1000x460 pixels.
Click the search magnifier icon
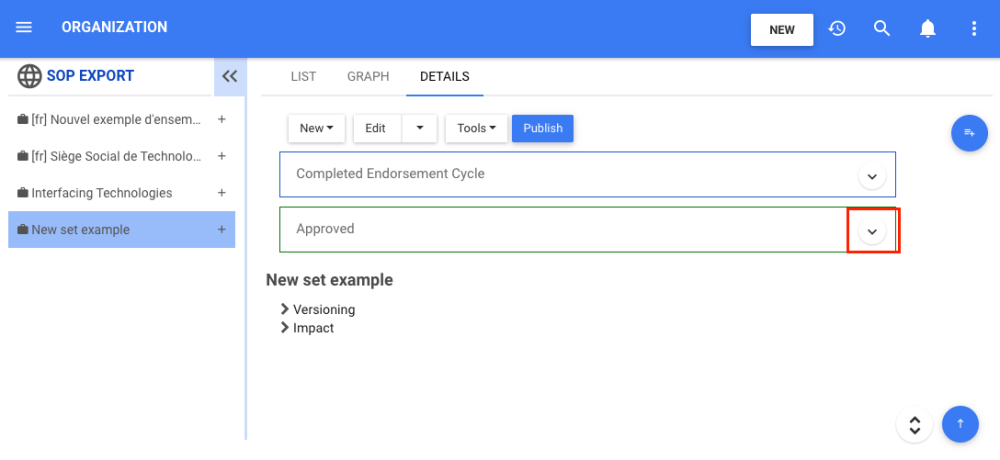[x=882, y=29]
